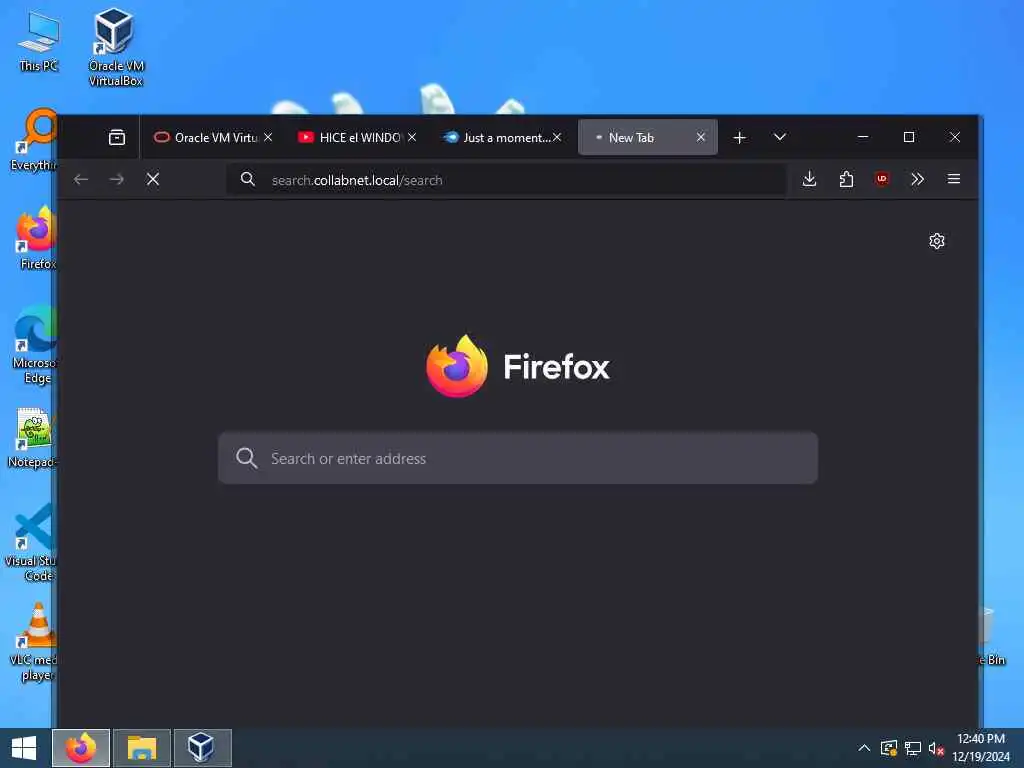Select Microsoft Edge desktop shortcut
The height and width of the screenshot is (768, 1024).
click(35, 344)
